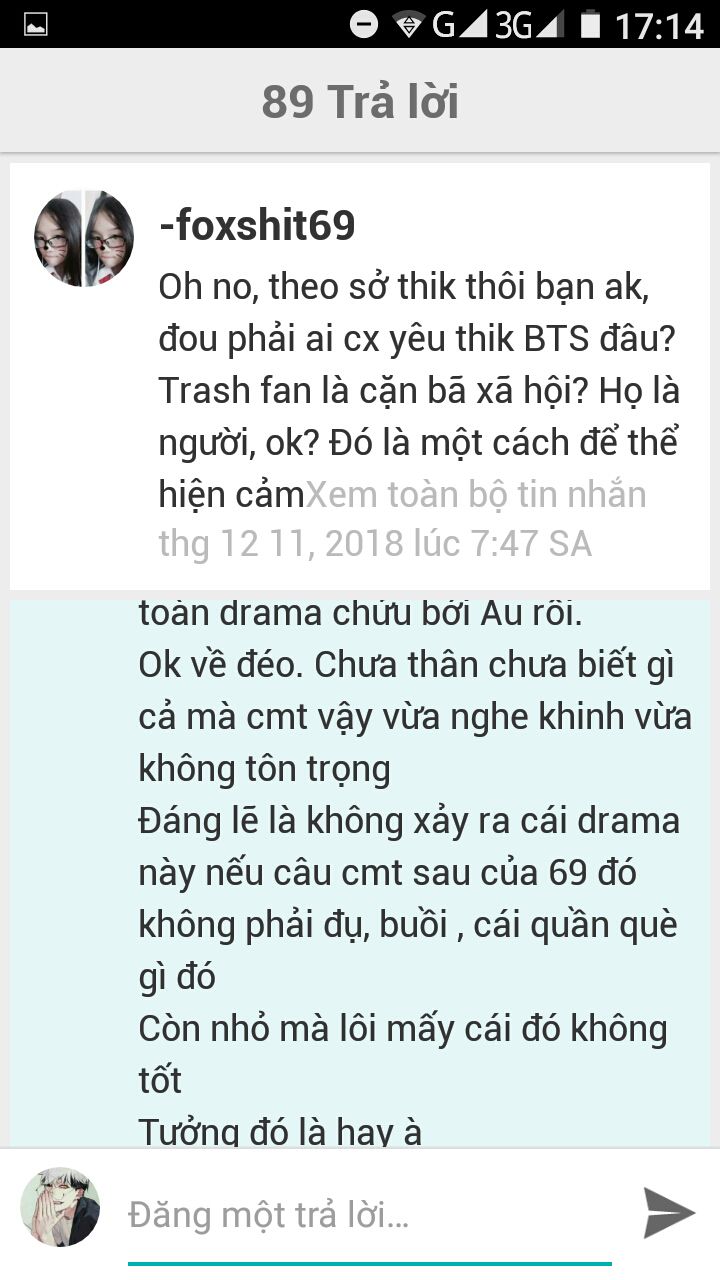Tap the "89 Trả lời" header title

(360, 101)
